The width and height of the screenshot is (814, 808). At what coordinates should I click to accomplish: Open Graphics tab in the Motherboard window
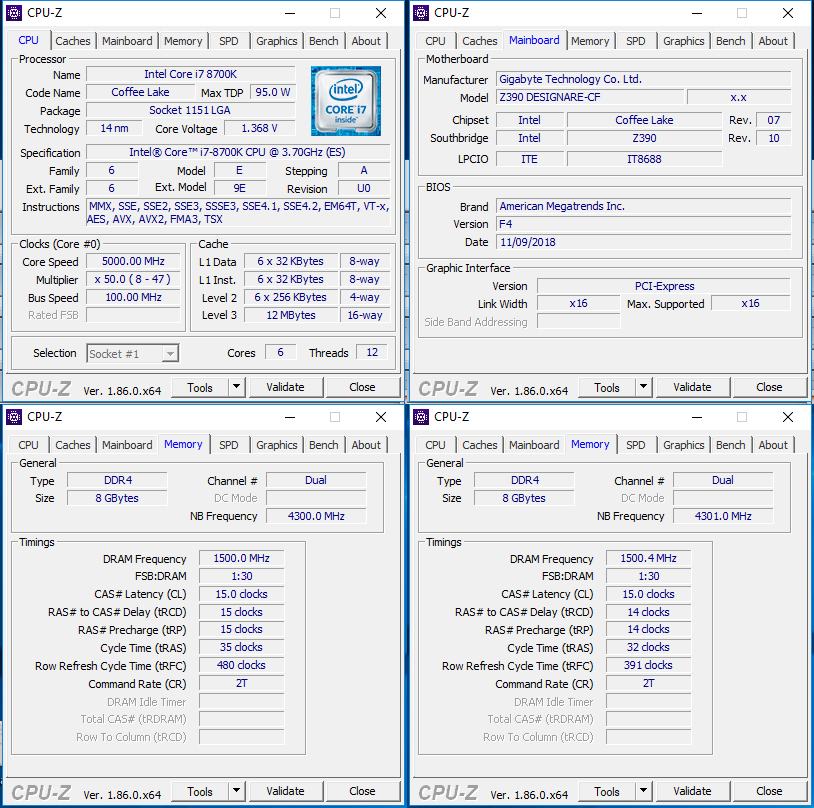[x=684, y=41]
